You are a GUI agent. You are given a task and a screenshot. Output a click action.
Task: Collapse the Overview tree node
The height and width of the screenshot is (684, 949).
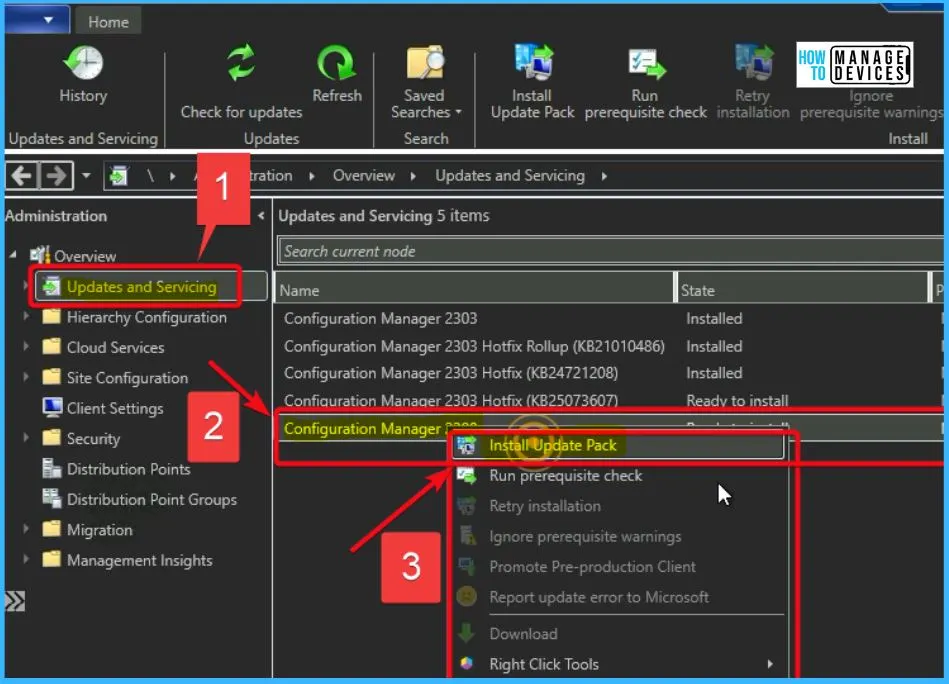point(13,255)
